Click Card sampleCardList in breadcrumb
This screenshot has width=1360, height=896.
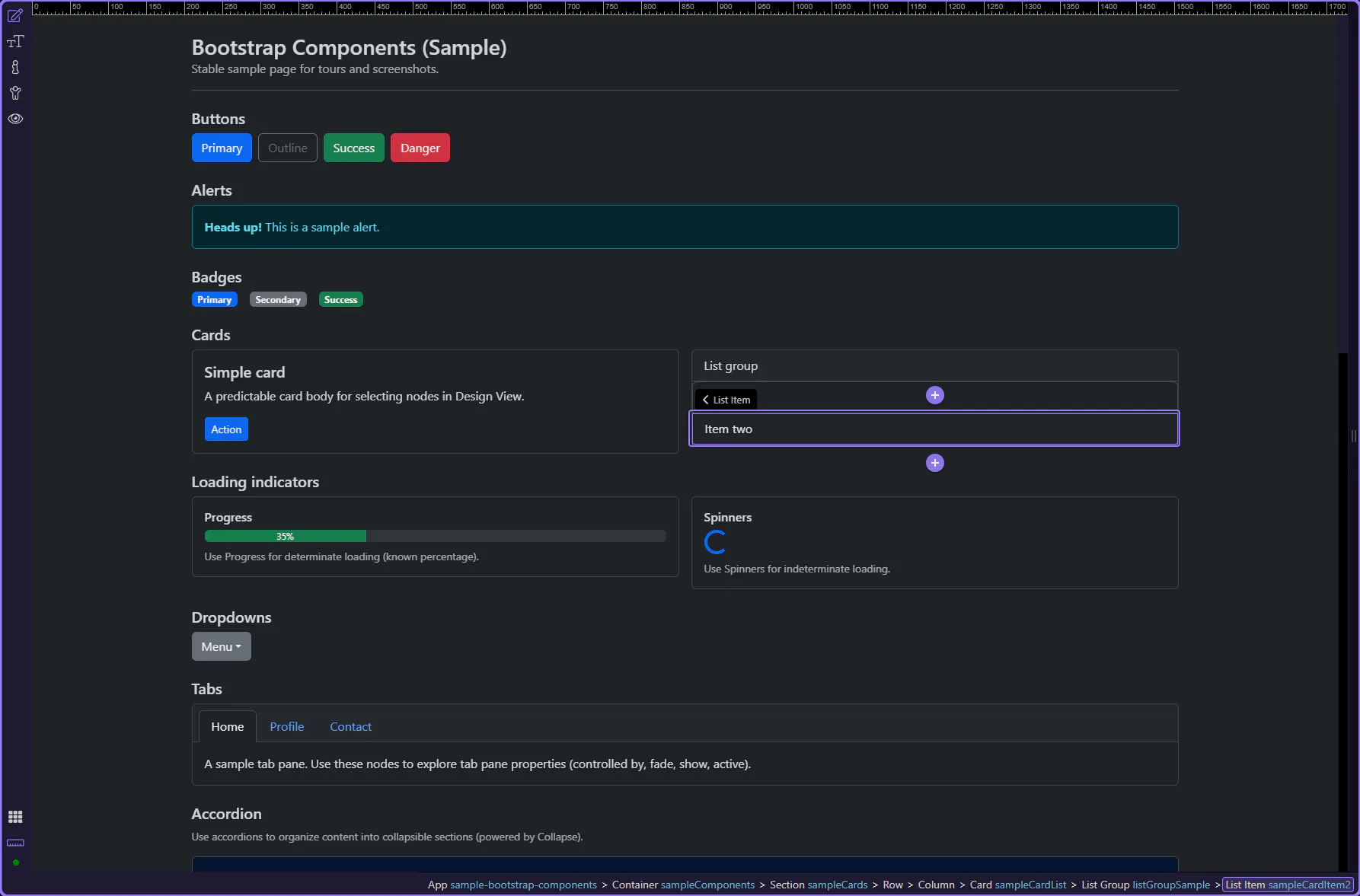click(x=1017, y=885)
